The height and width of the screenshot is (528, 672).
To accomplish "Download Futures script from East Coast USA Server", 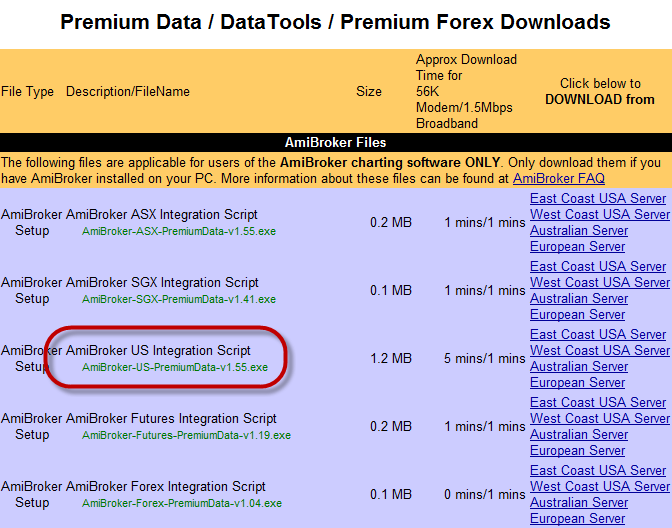I will (598, 402).
